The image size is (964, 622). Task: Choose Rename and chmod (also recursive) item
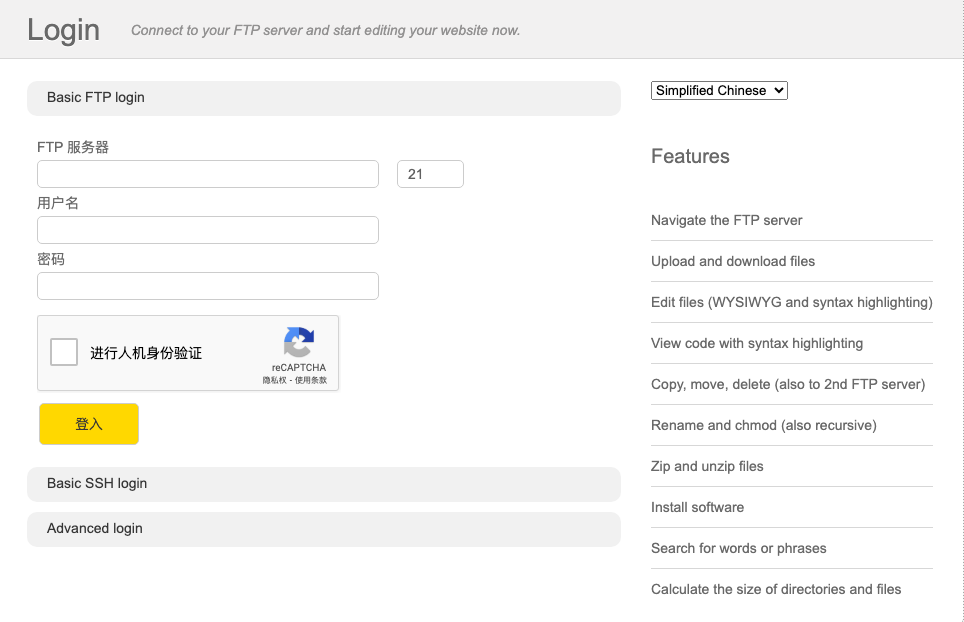tap(764, 425)
